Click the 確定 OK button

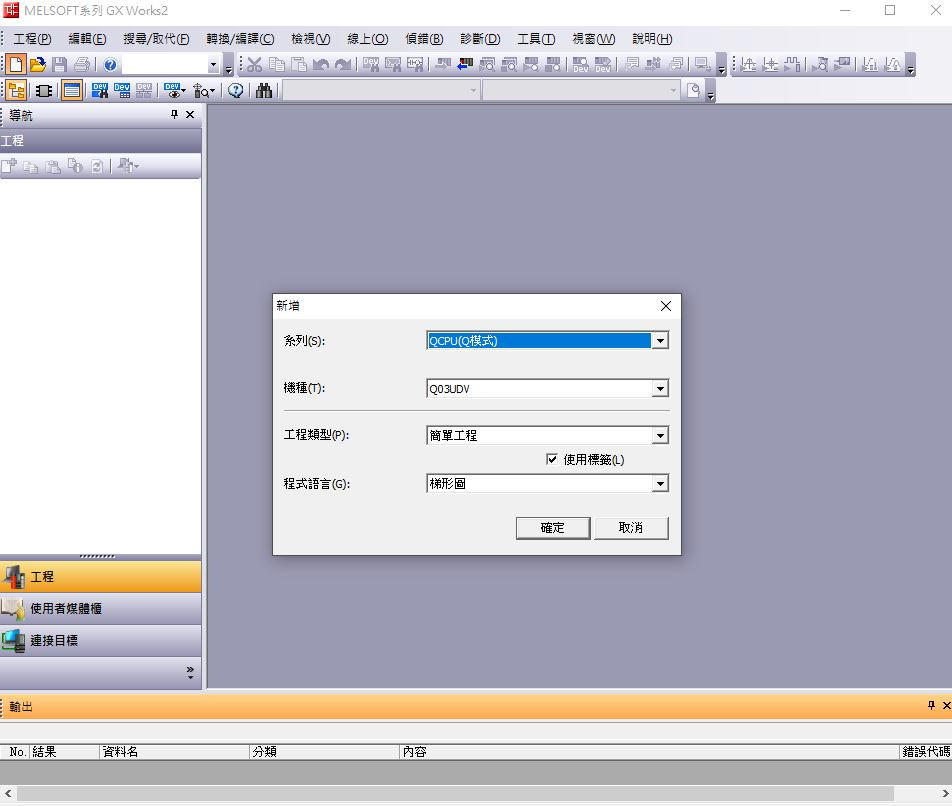[552, 527]
